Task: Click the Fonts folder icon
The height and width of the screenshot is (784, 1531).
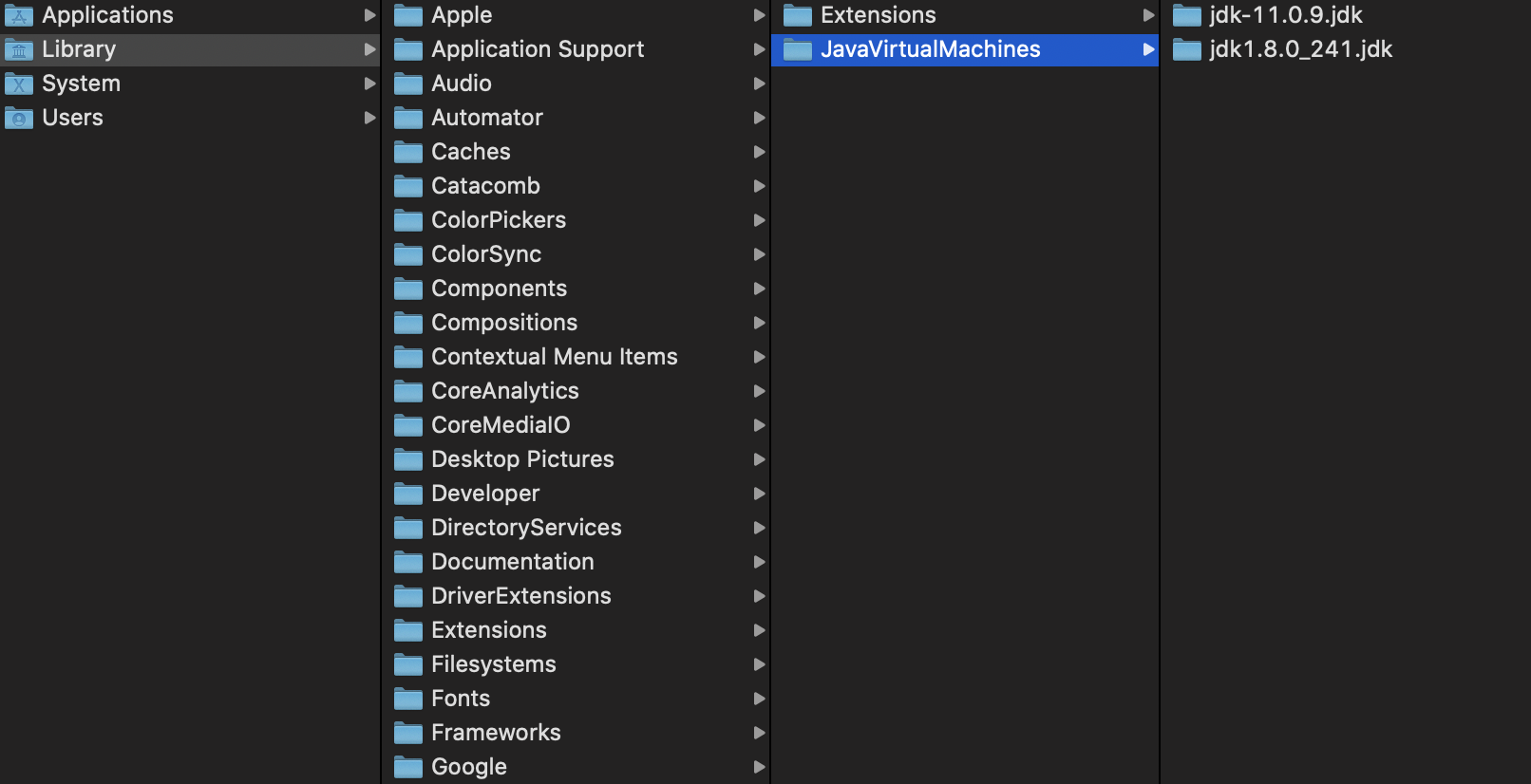Action: click(407, 699)
